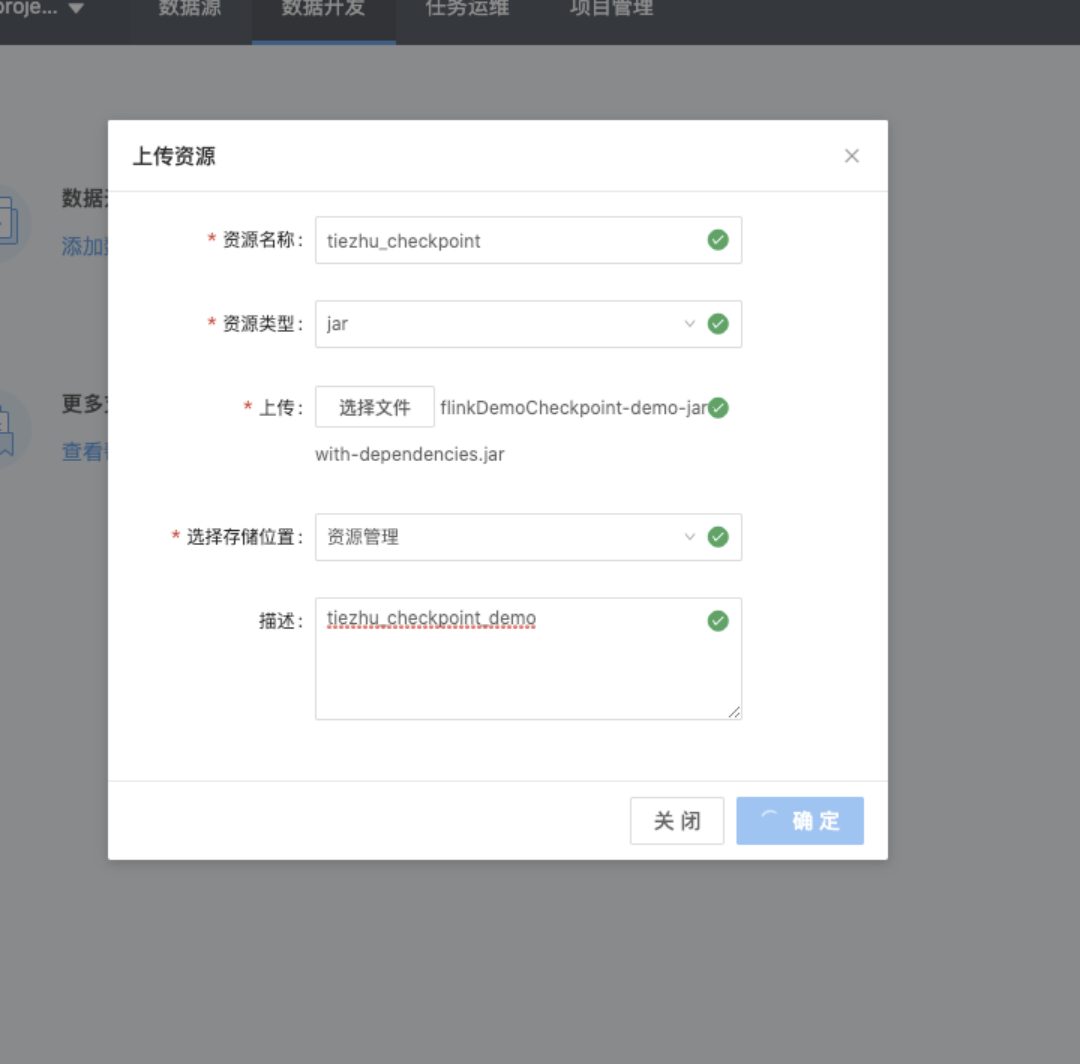The width and height of the screenshot is (1080, 1064).
Task: Click the textarea resize handle in 描述
Action: [x=734, y=712]
